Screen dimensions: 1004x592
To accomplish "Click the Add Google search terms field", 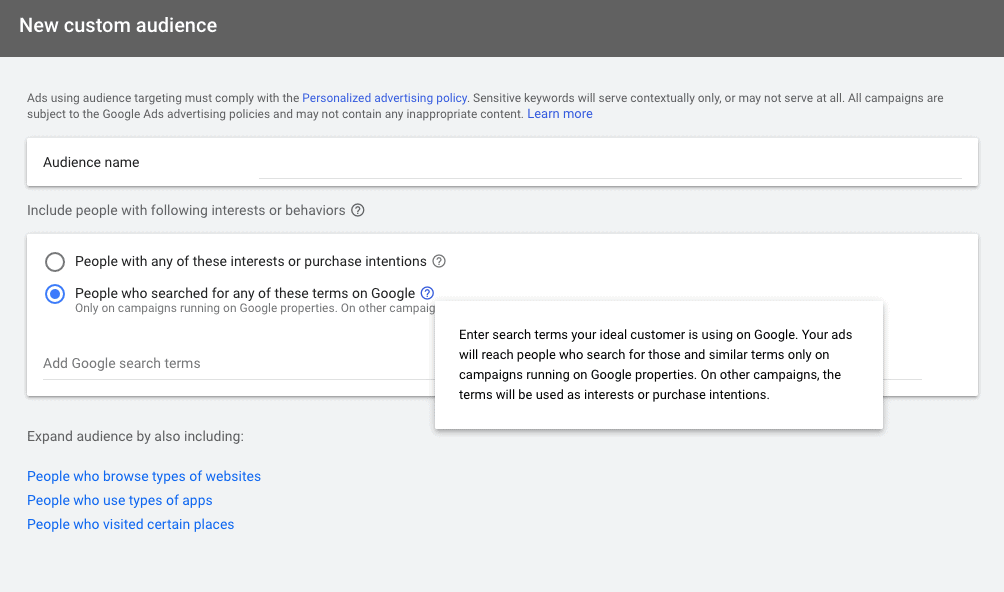I will 230,364.
